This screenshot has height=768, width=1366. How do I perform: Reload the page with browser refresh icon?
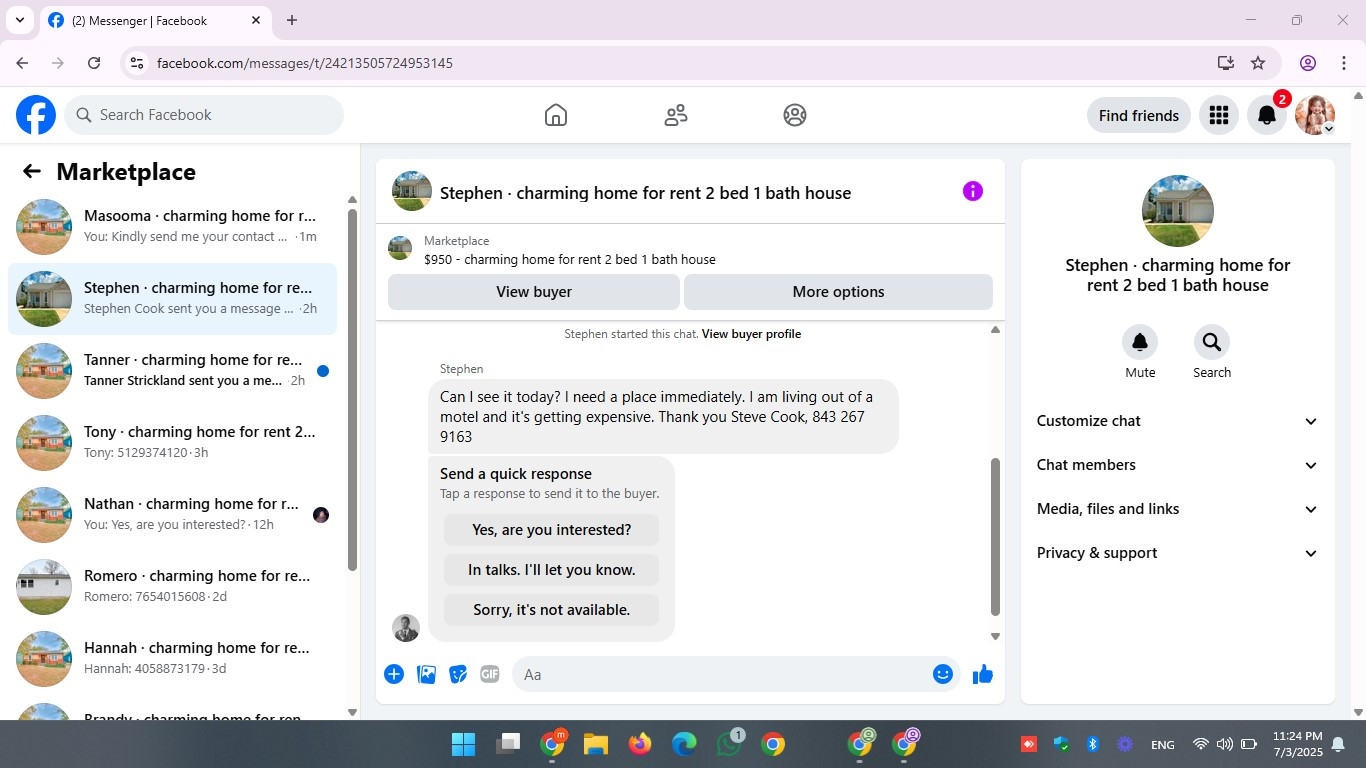(x=94, y=63)
